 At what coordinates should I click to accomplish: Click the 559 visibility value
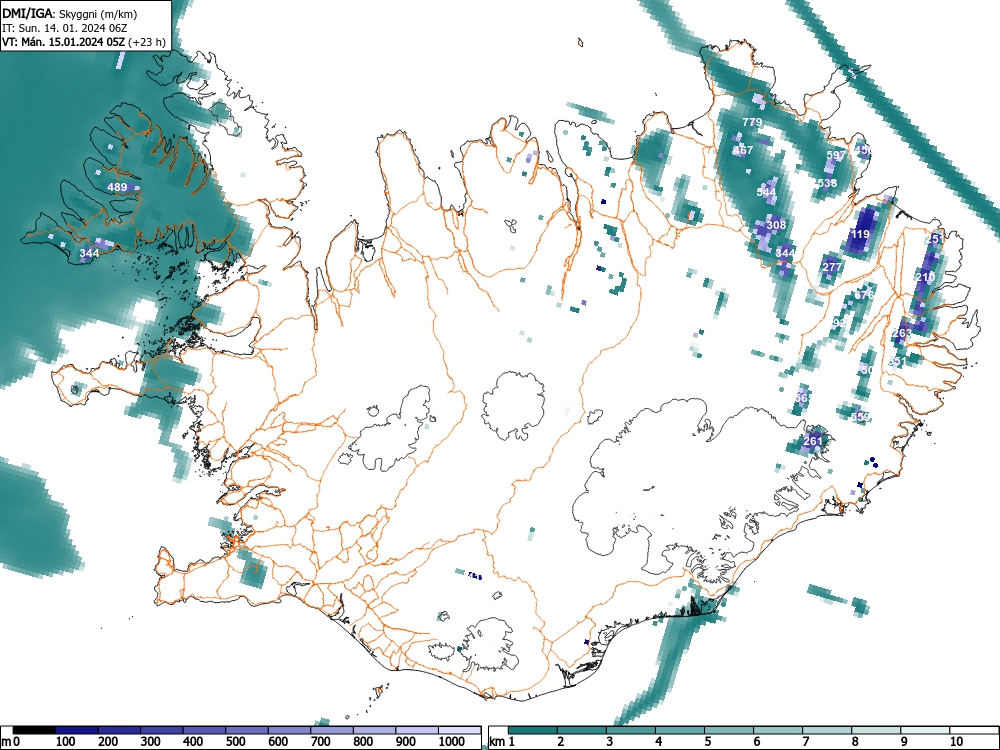(x=860, y=417)
